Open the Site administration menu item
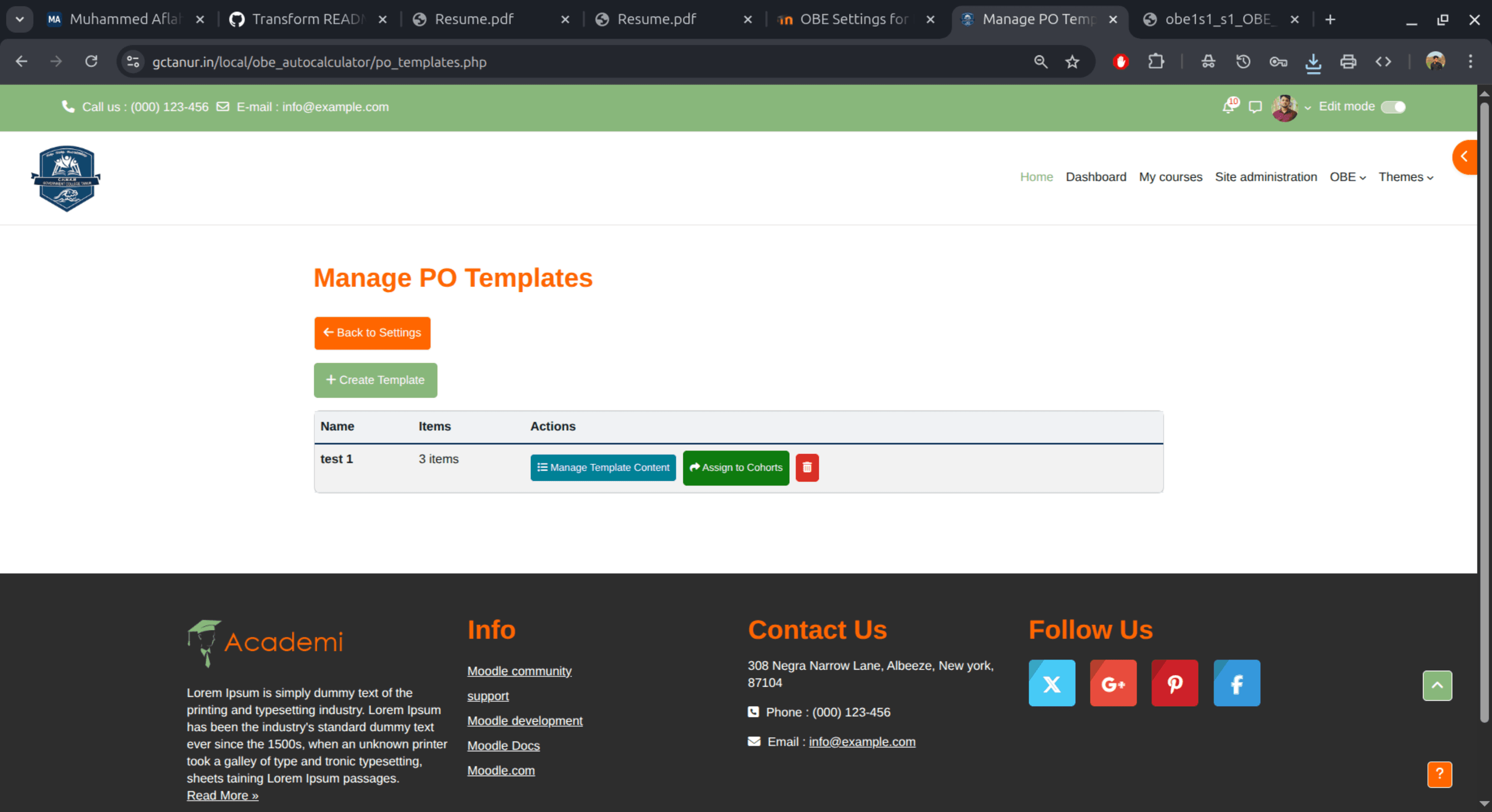1492x812 pixels. (x=1266, y=177)
